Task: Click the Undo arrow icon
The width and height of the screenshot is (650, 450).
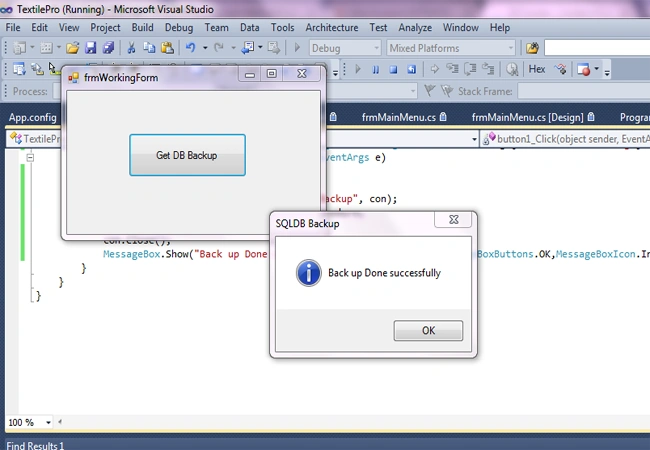Action: 191,48
